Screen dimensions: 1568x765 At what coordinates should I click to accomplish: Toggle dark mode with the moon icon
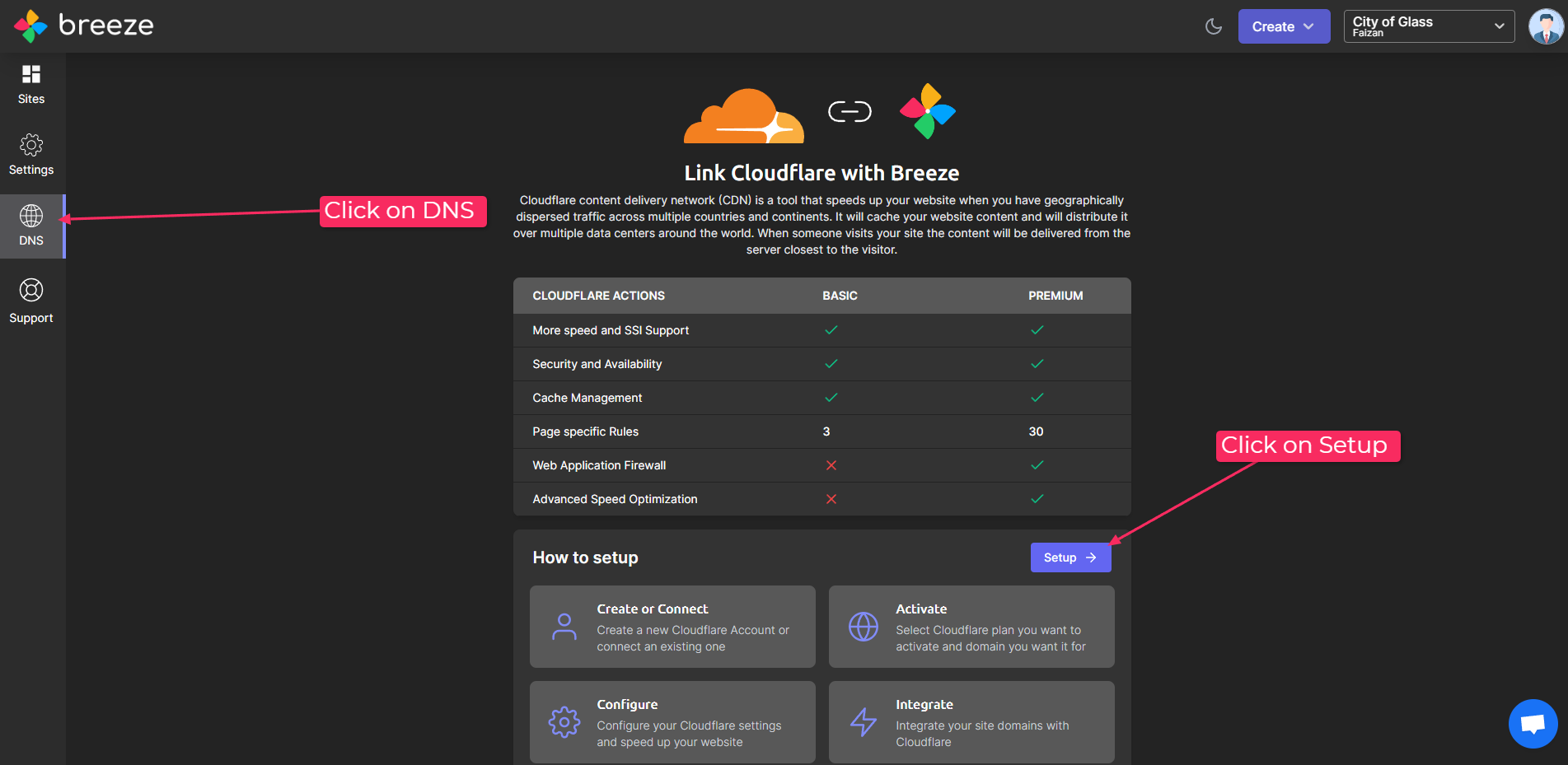1214,26
